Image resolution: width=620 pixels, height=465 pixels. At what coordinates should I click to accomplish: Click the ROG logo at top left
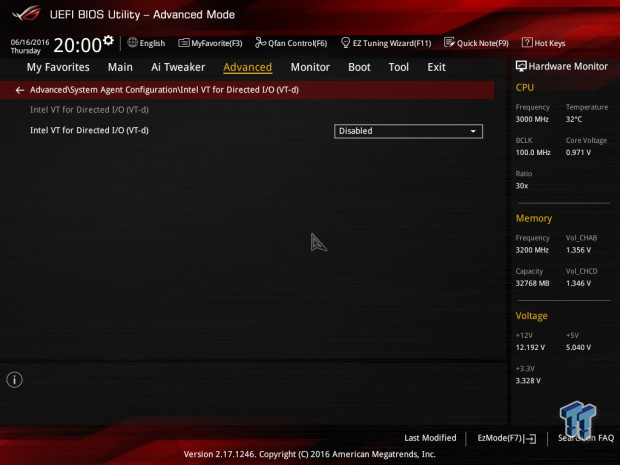(x=27, y=13)
